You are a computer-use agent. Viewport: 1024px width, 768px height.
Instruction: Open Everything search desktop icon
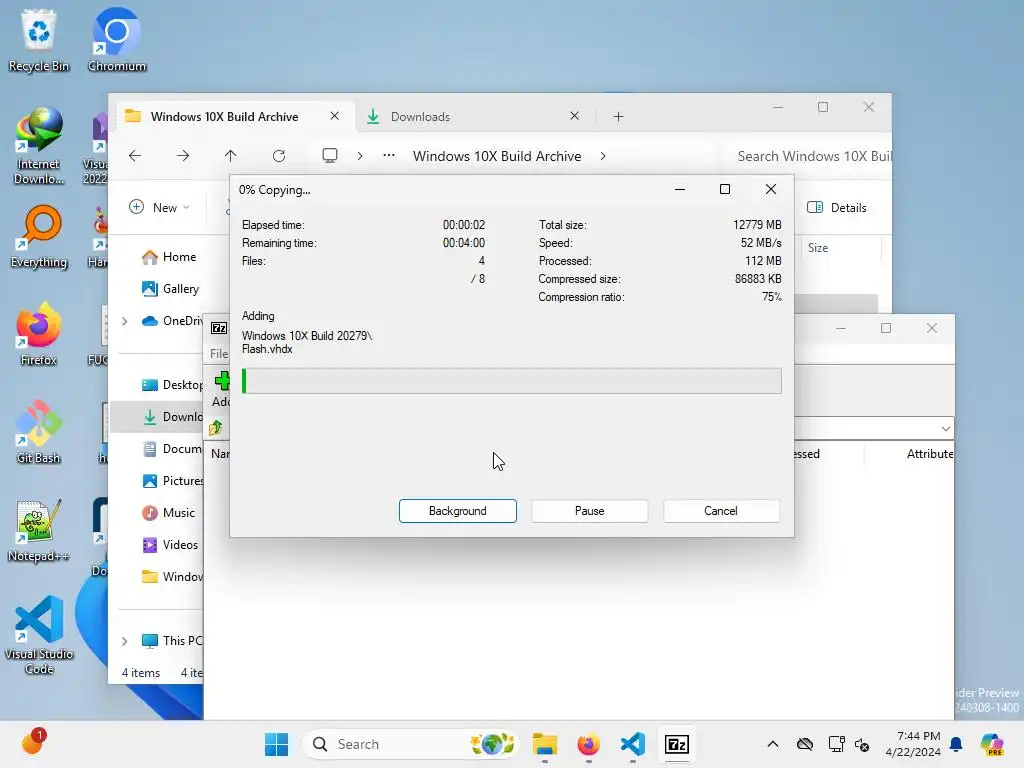click(x=39, y=238)
